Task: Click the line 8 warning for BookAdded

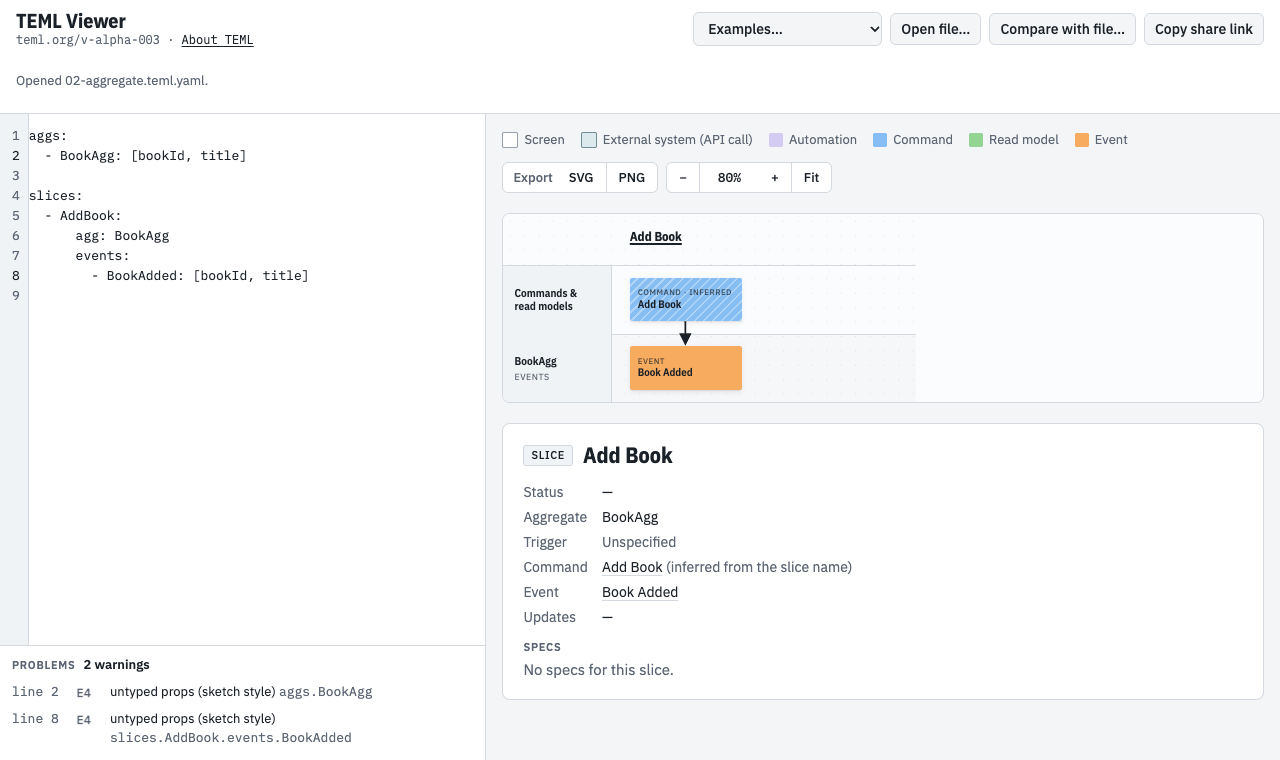Action: [x=242, y=728]
